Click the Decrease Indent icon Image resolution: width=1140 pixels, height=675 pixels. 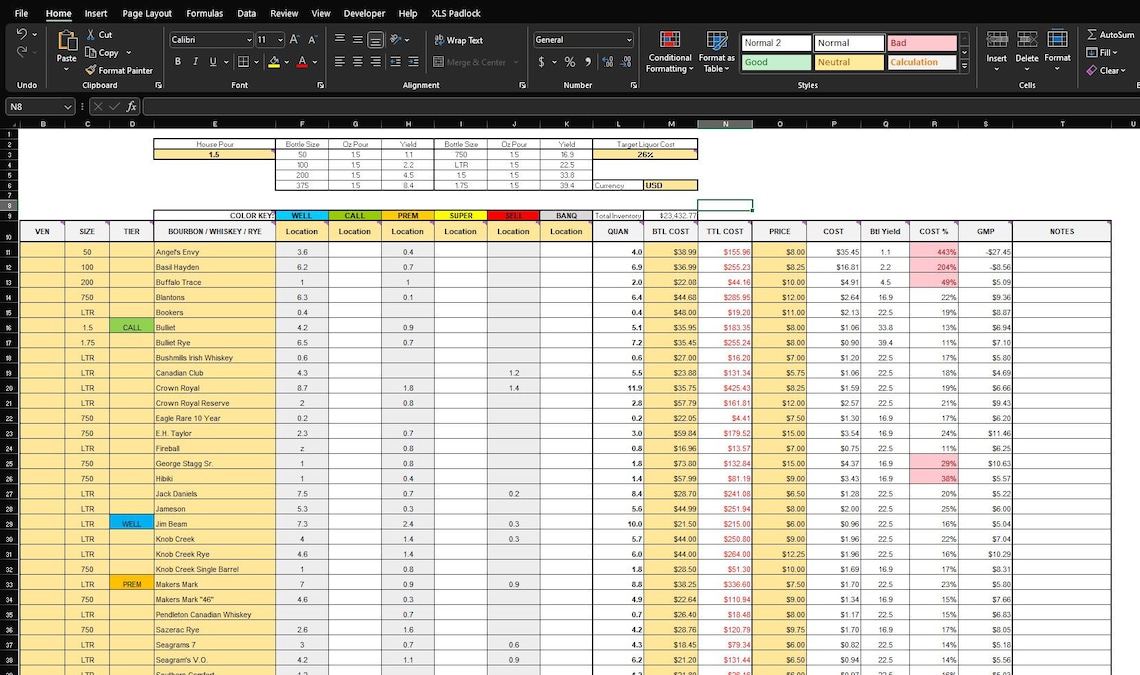(396, 62)
